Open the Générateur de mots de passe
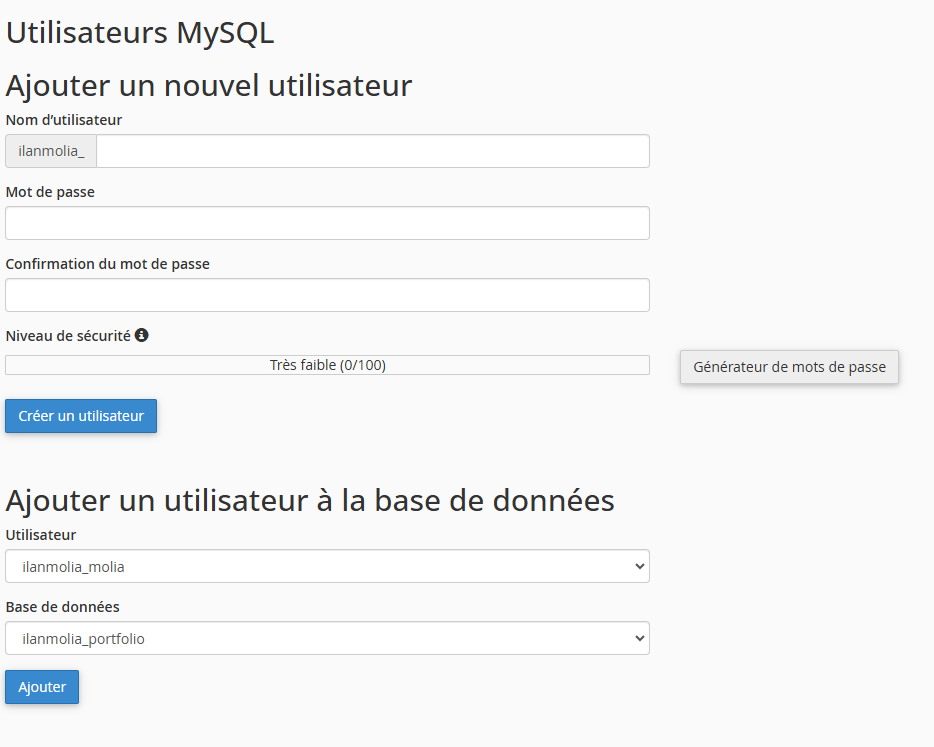This screenshot has width=934, height=747. point(789,367)
